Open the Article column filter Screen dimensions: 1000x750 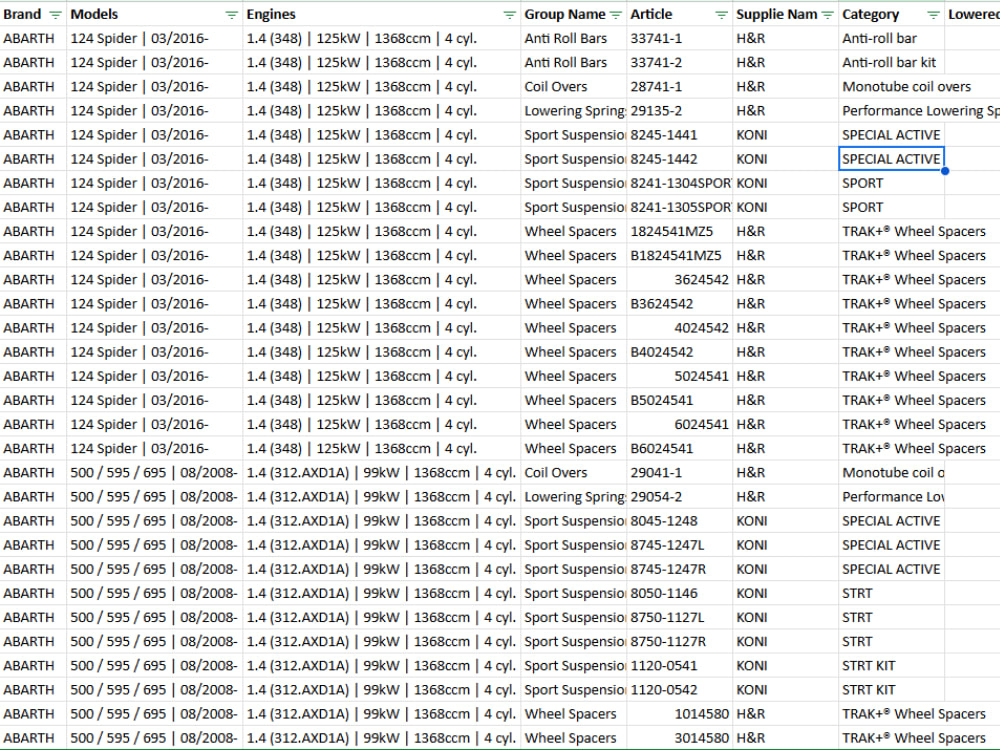(x=721, y=15)
